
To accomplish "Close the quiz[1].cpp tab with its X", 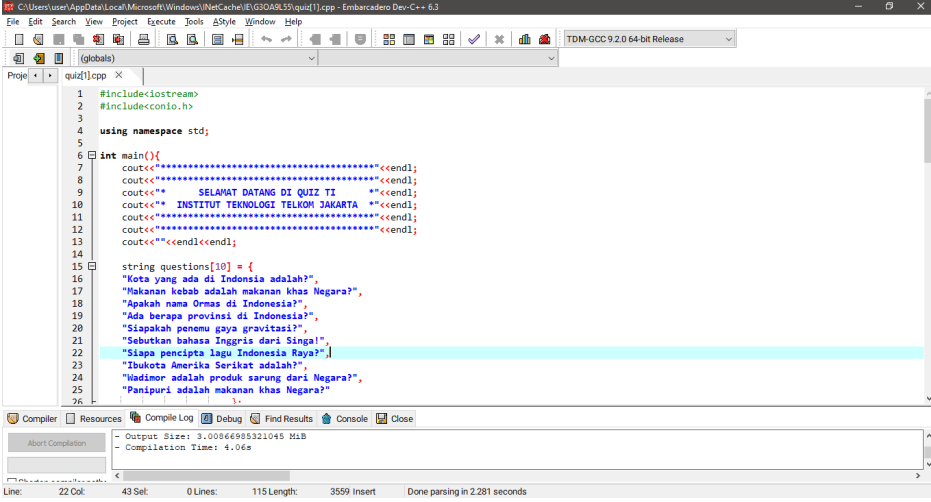I will (119, 75).
